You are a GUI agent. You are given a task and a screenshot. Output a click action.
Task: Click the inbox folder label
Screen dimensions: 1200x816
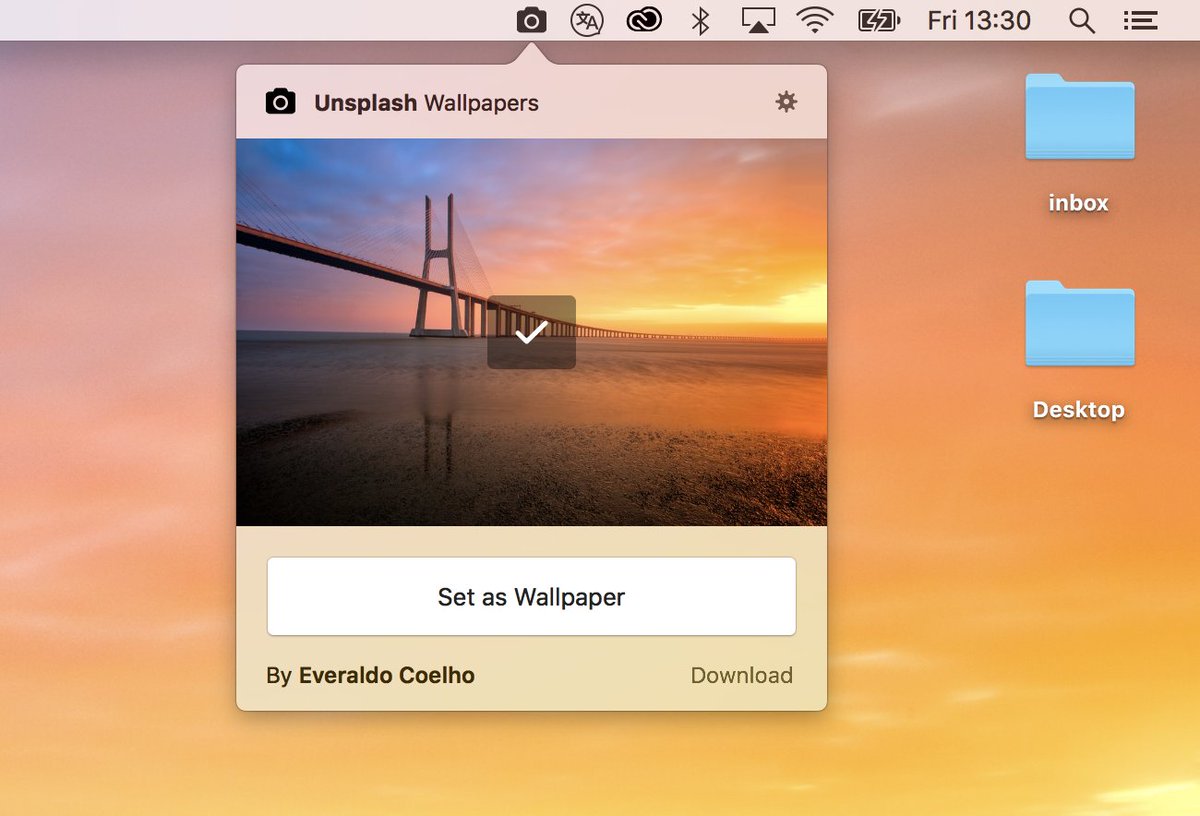(x=1079, y=203)
